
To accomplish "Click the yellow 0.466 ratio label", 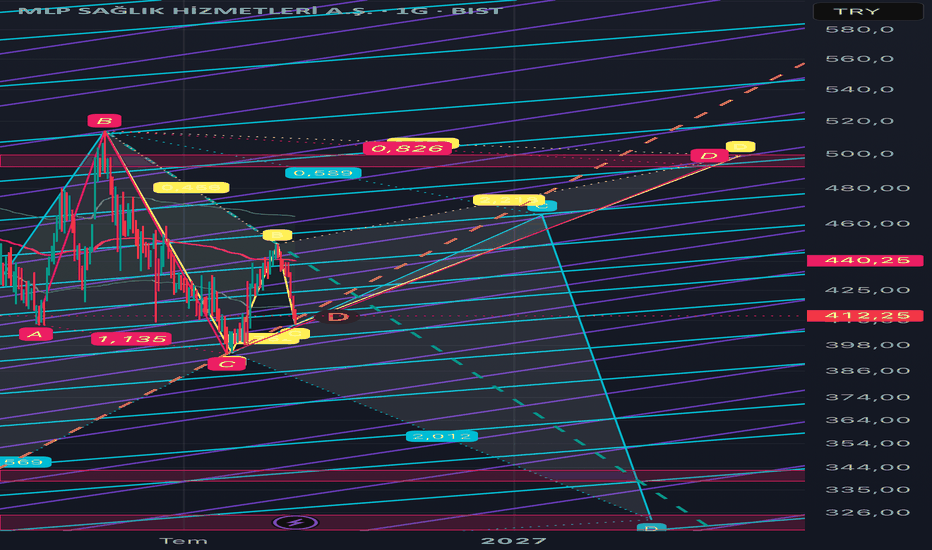I will (x=191, y=187).
